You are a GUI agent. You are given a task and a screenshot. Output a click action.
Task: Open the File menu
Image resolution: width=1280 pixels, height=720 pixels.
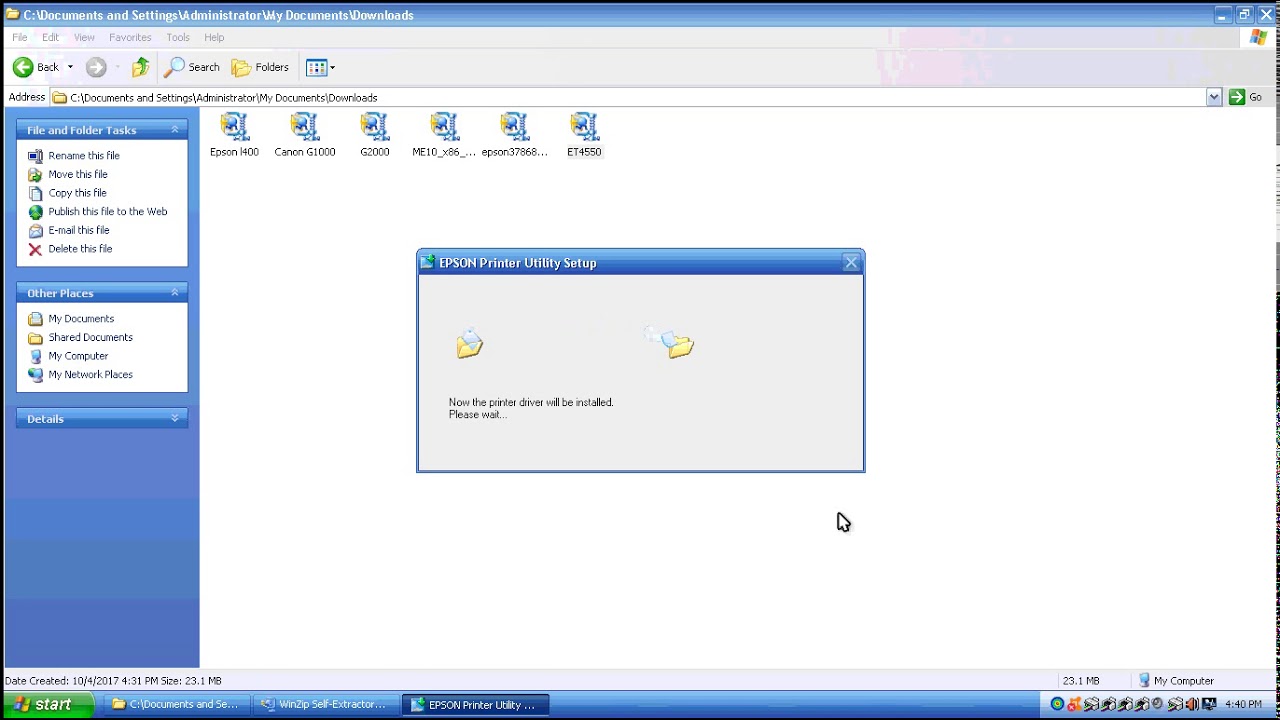(x=20, y=37)
